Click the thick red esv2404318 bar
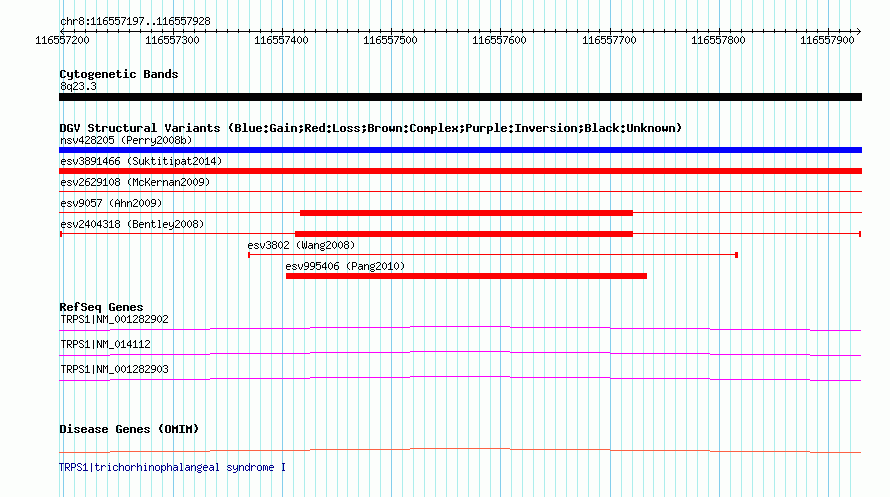Screen dimensions: 890x497 [x=464, y=234]
